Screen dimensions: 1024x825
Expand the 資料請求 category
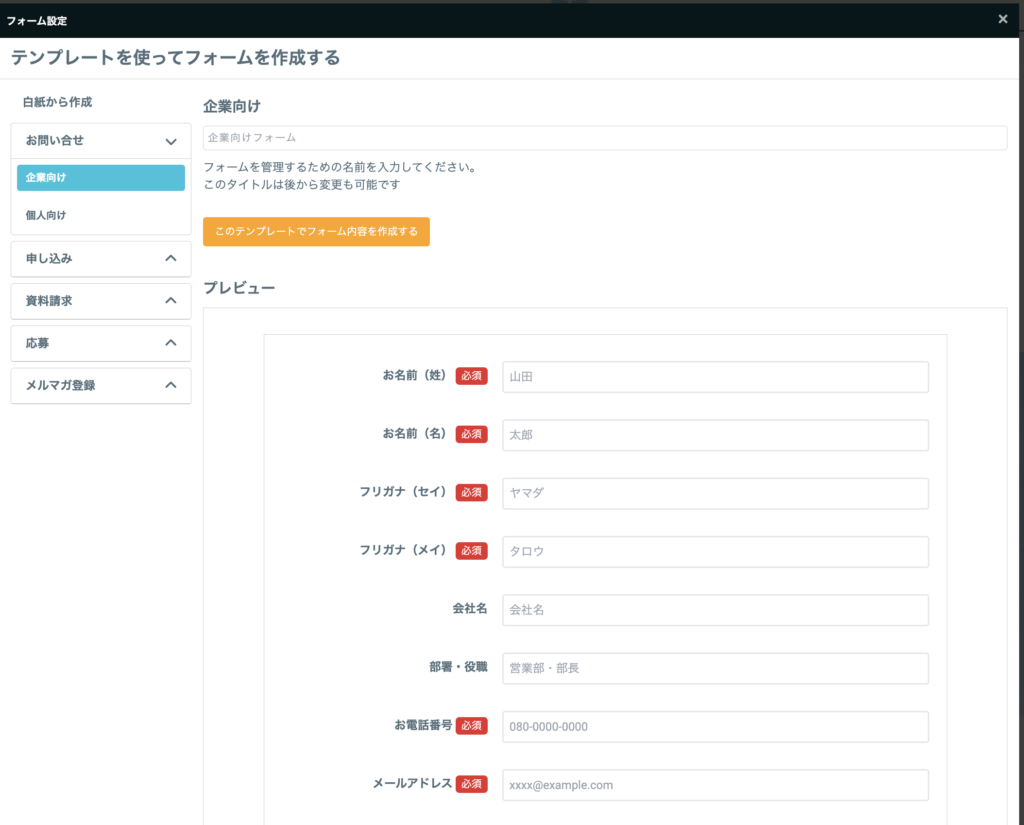pos(100,301)
